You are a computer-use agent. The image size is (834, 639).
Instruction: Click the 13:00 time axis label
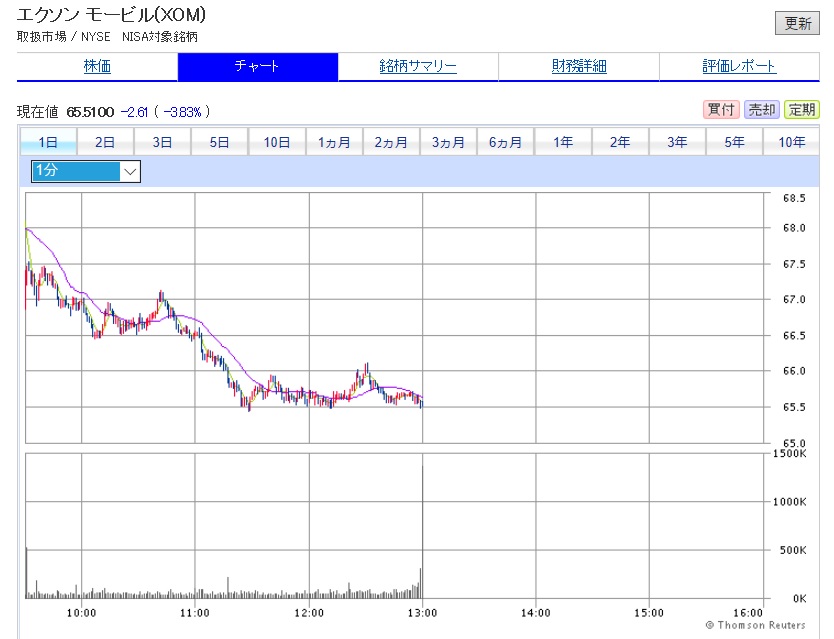422,613
